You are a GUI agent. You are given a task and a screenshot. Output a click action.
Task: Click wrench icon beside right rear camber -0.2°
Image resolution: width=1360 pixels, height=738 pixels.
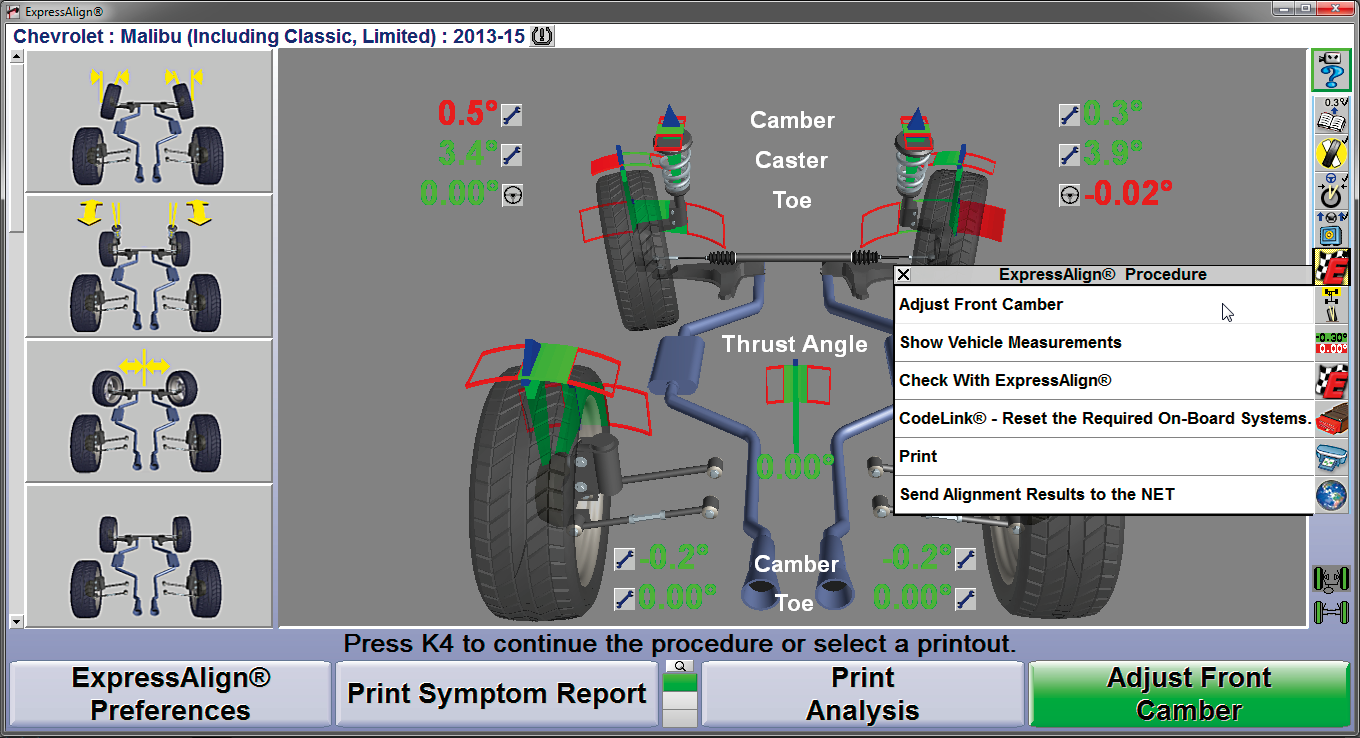(965, 558)
